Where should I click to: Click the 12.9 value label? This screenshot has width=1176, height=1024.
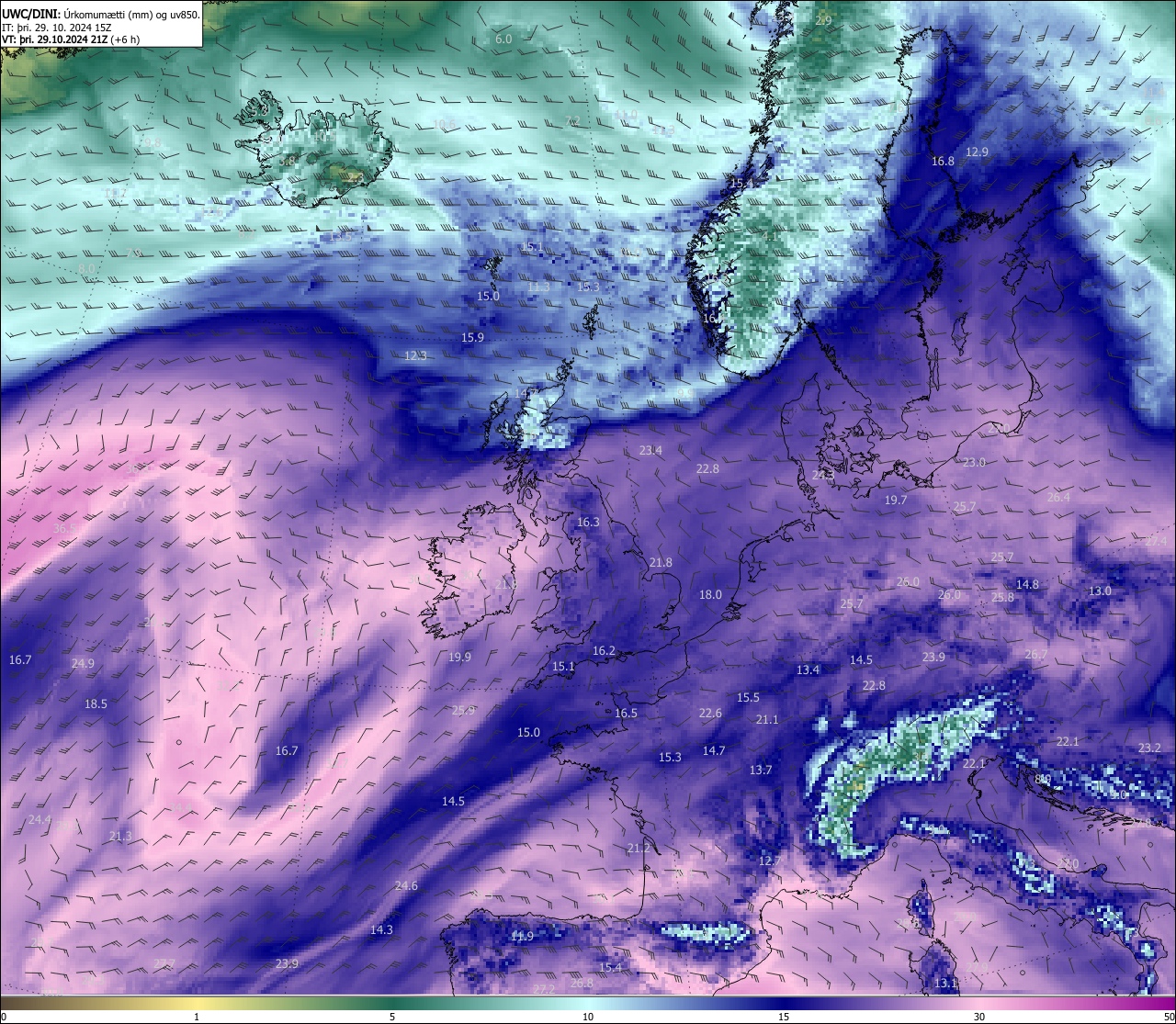977,152
